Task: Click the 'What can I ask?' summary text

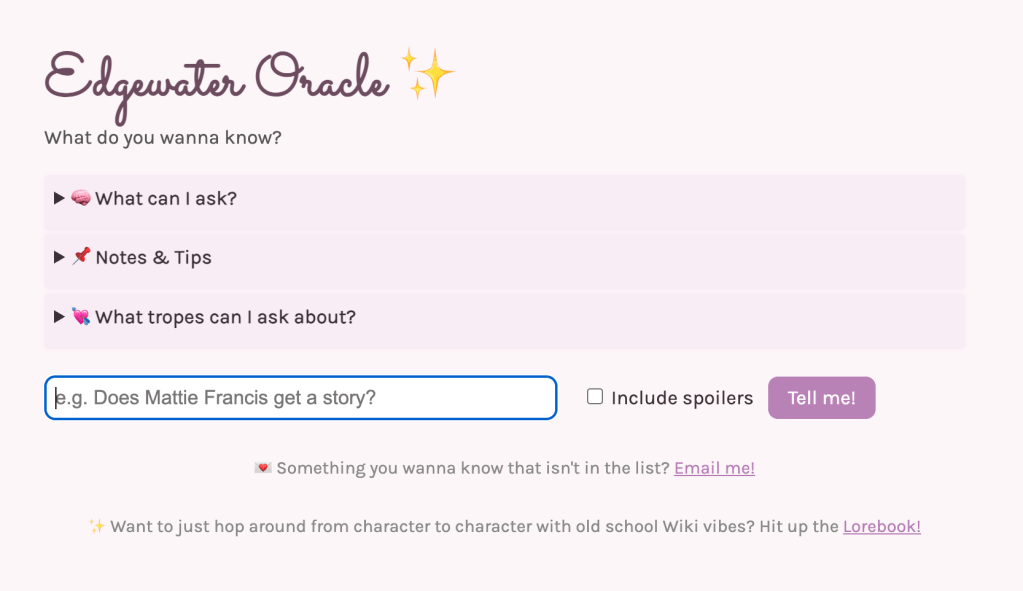Action: [166, 198]
